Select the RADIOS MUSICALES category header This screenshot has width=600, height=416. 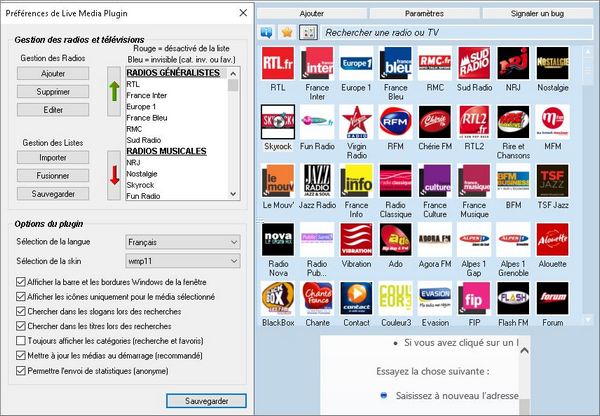[x=166, y=151]
